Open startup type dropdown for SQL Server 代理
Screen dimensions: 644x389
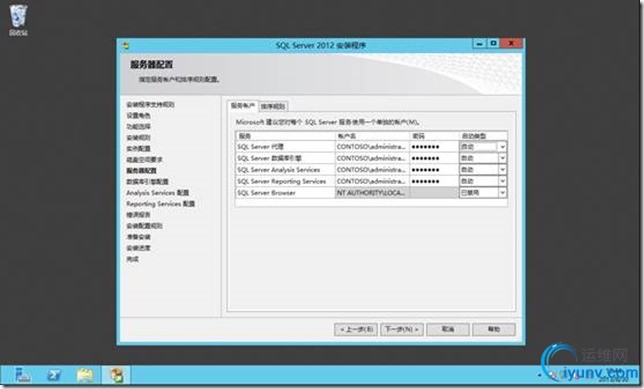point(502,147)
